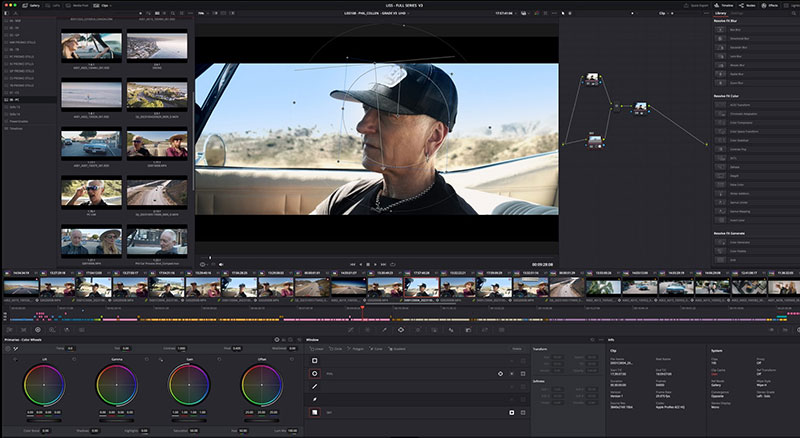The image size is (800, 438).
Task: Open the viewer zoom percentage dropdown
Action: click(201, 15)
